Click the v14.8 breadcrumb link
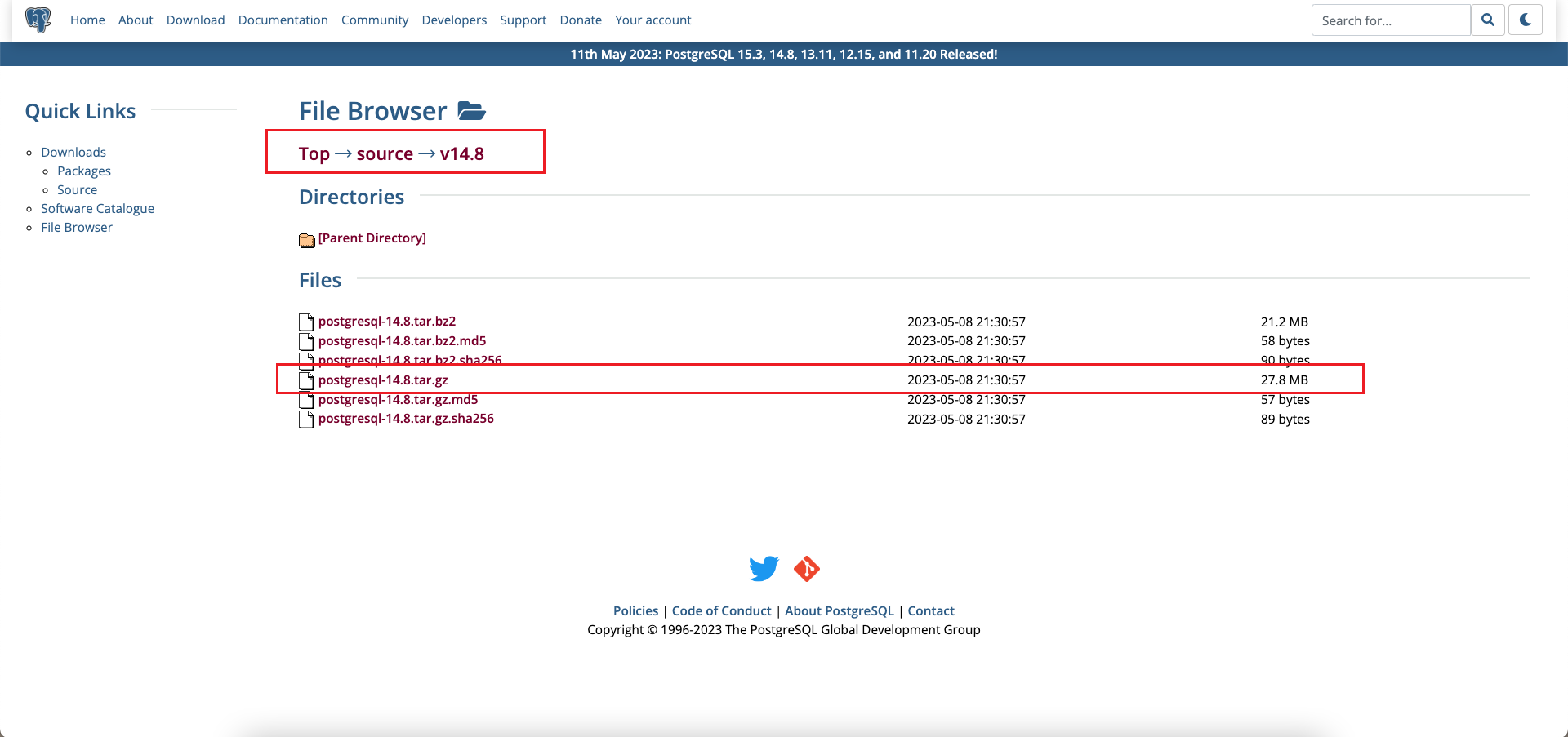 462,153
